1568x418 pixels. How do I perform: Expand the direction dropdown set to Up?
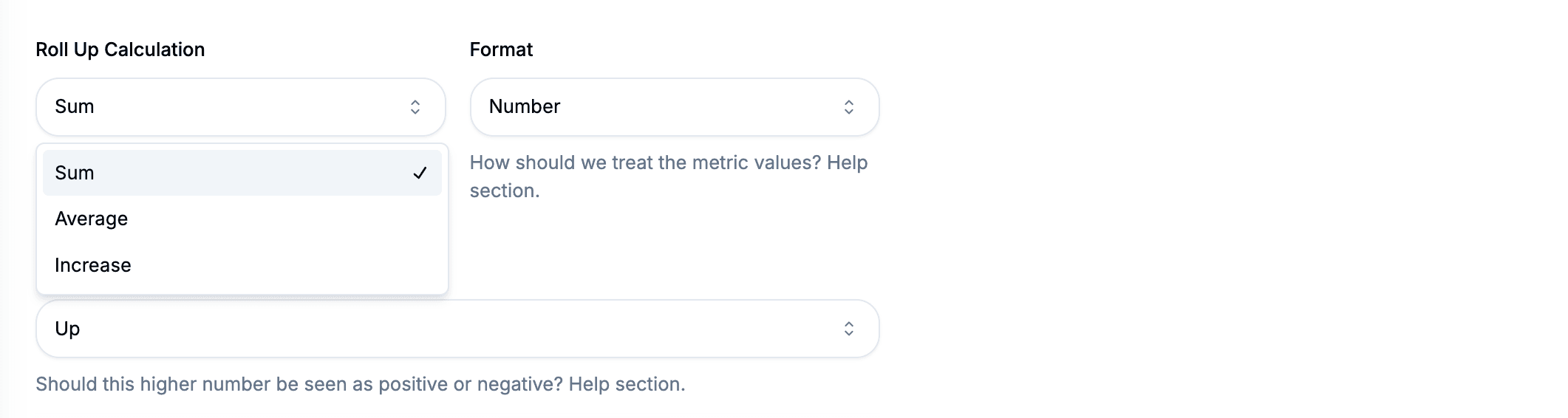click(457, 329)
